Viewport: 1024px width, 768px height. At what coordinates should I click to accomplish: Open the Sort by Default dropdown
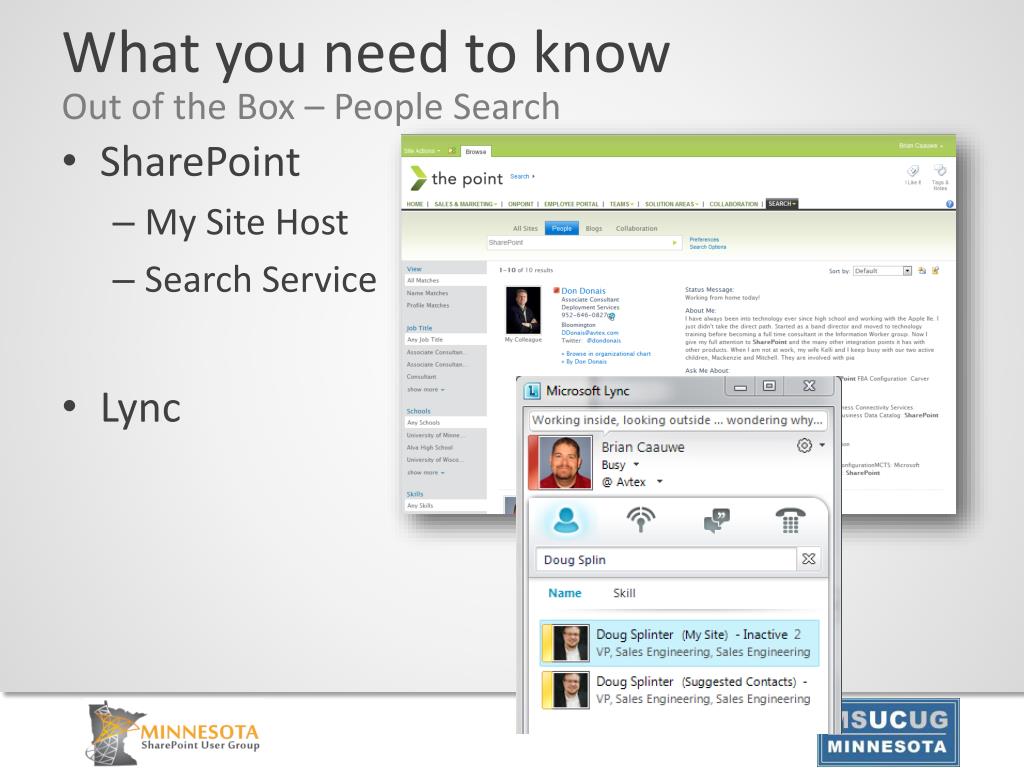(x=882, y=270)
